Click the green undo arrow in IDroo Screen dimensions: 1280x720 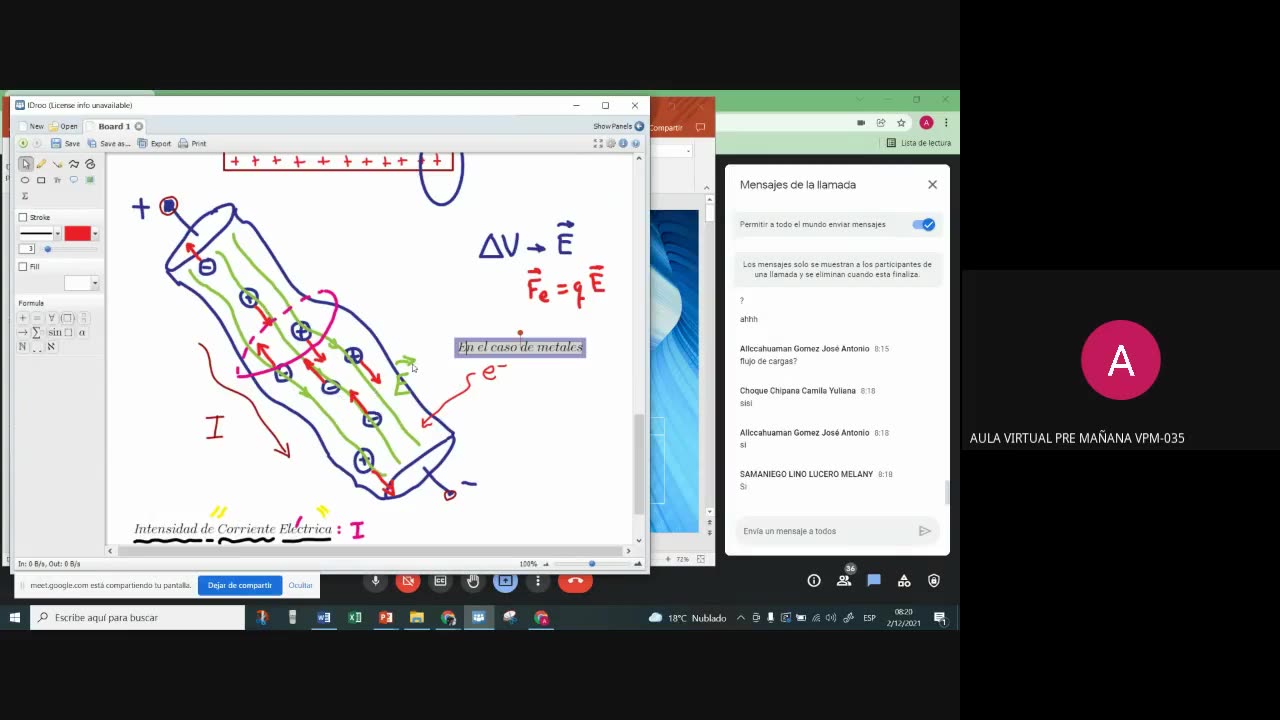23,143
